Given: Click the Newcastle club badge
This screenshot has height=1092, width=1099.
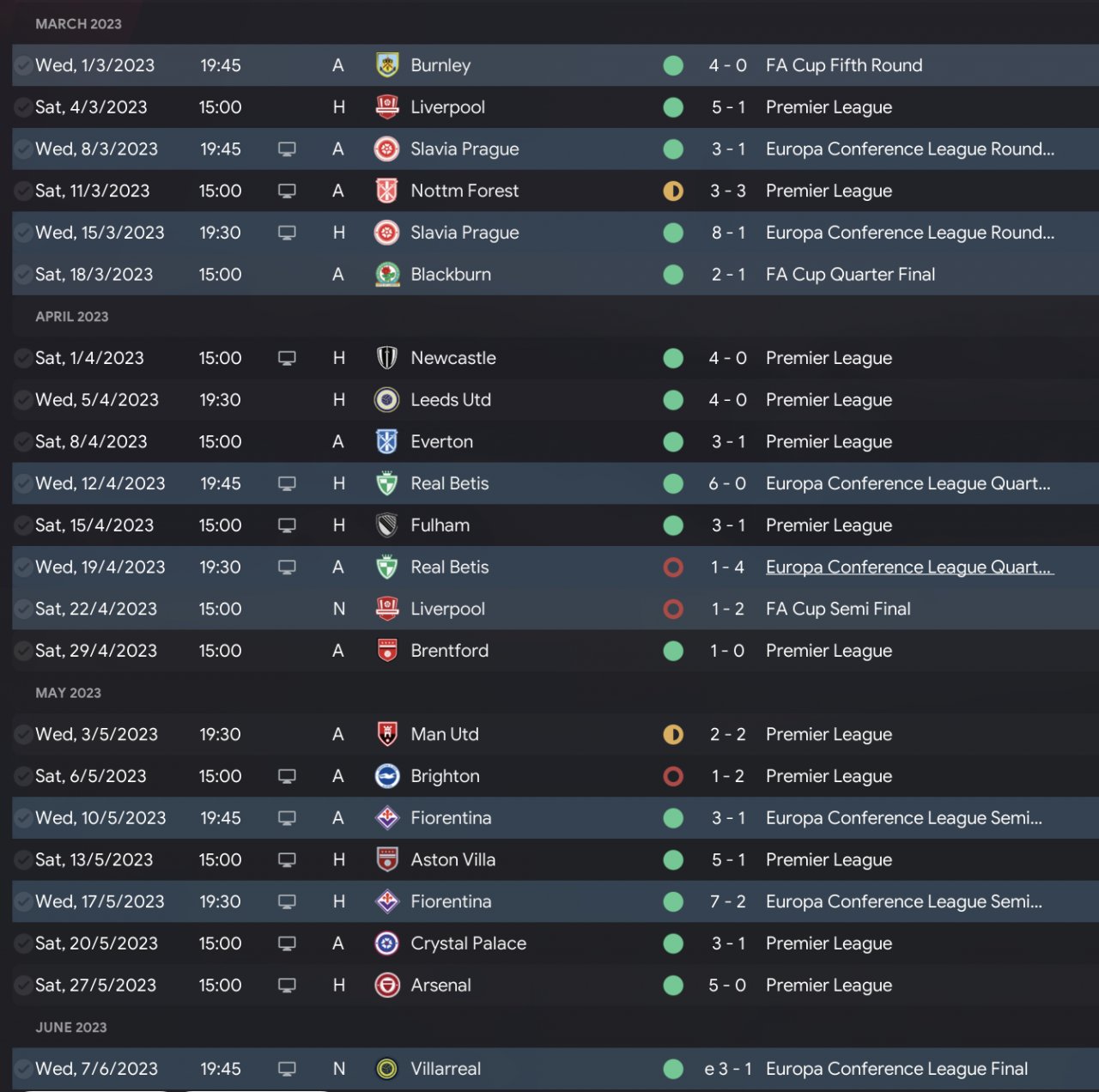Looking at the screenshot, I should pos(387,358).
